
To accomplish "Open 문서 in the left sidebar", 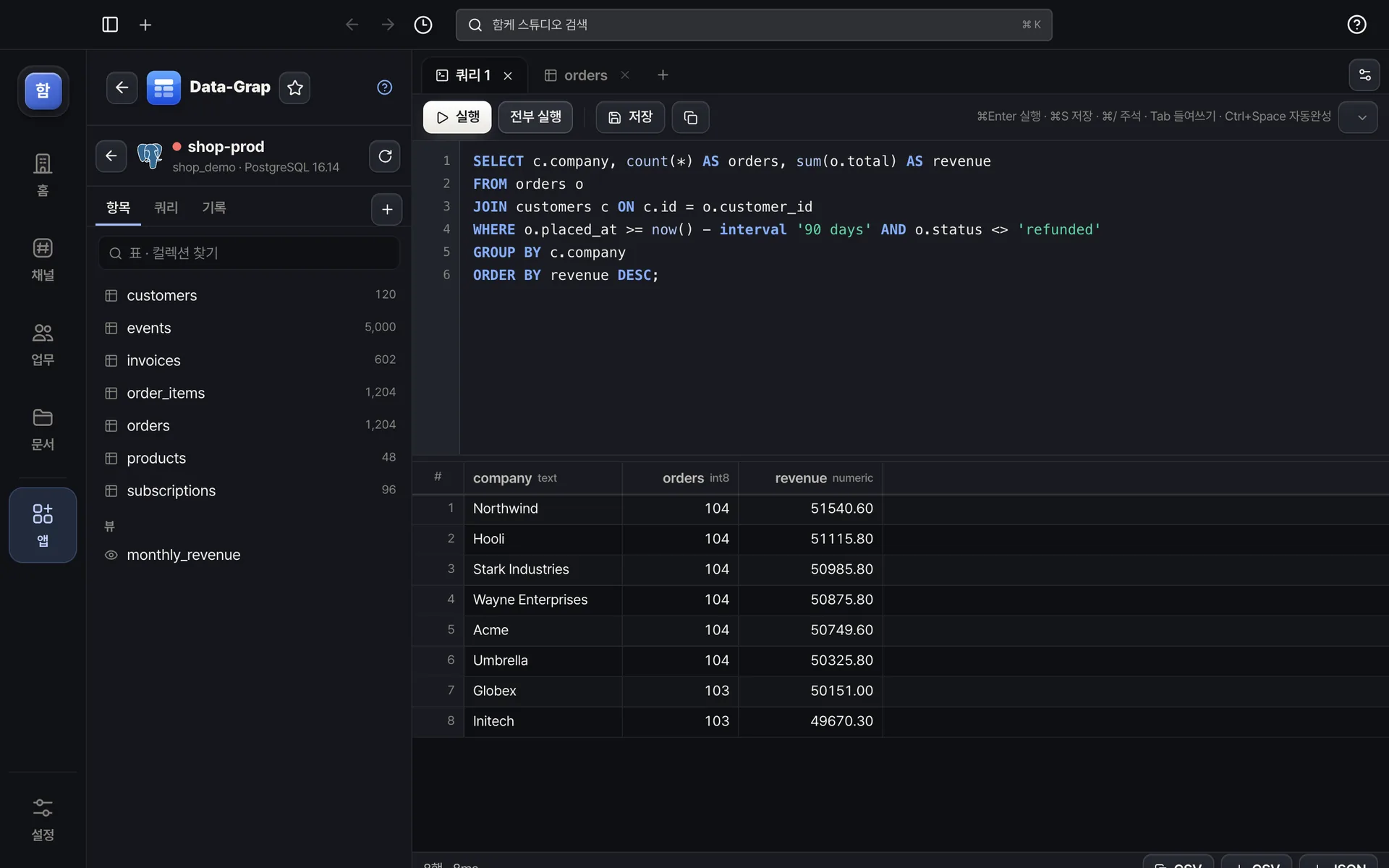I will 43,428.
